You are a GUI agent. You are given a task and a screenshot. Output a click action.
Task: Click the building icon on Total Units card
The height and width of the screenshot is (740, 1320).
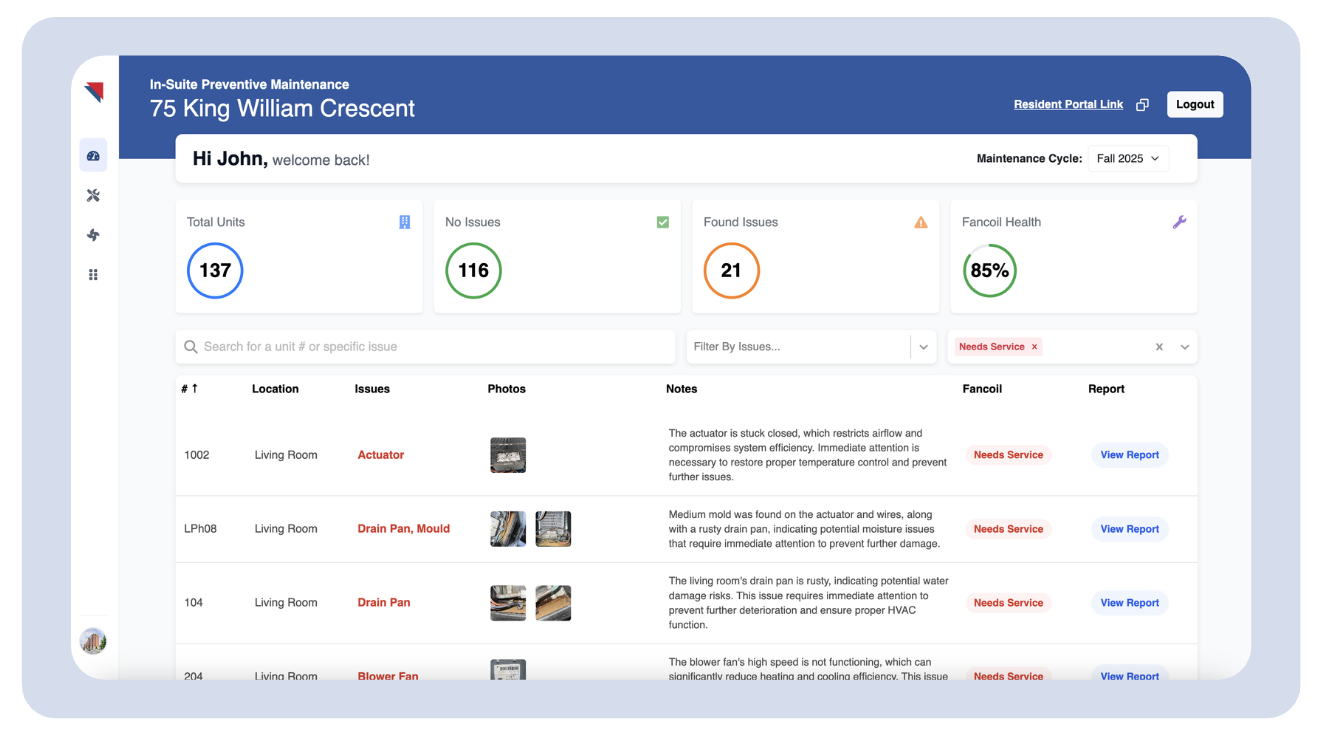tap(404, 221)
